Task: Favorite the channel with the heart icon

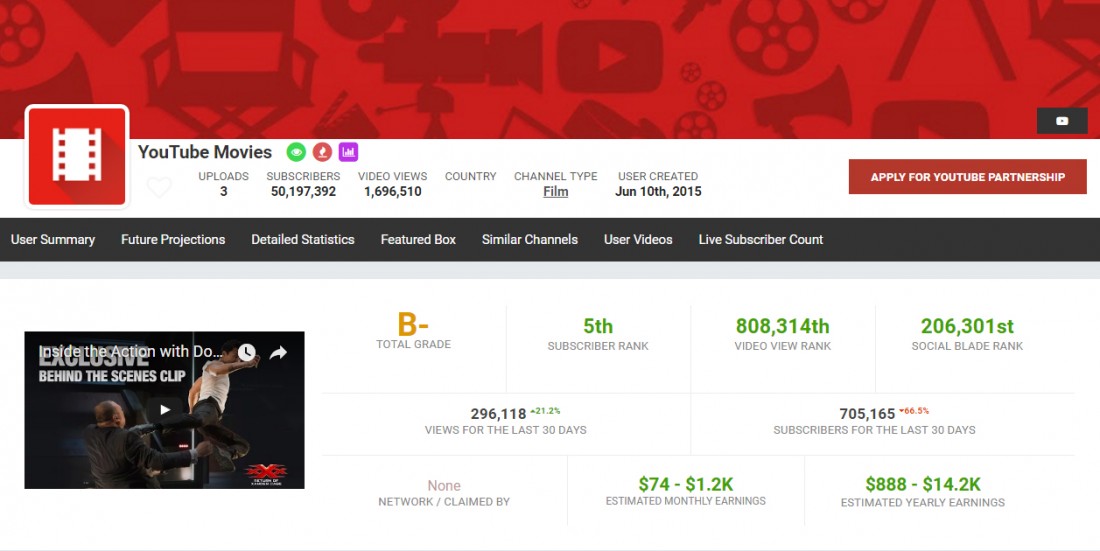Action: 159,187
